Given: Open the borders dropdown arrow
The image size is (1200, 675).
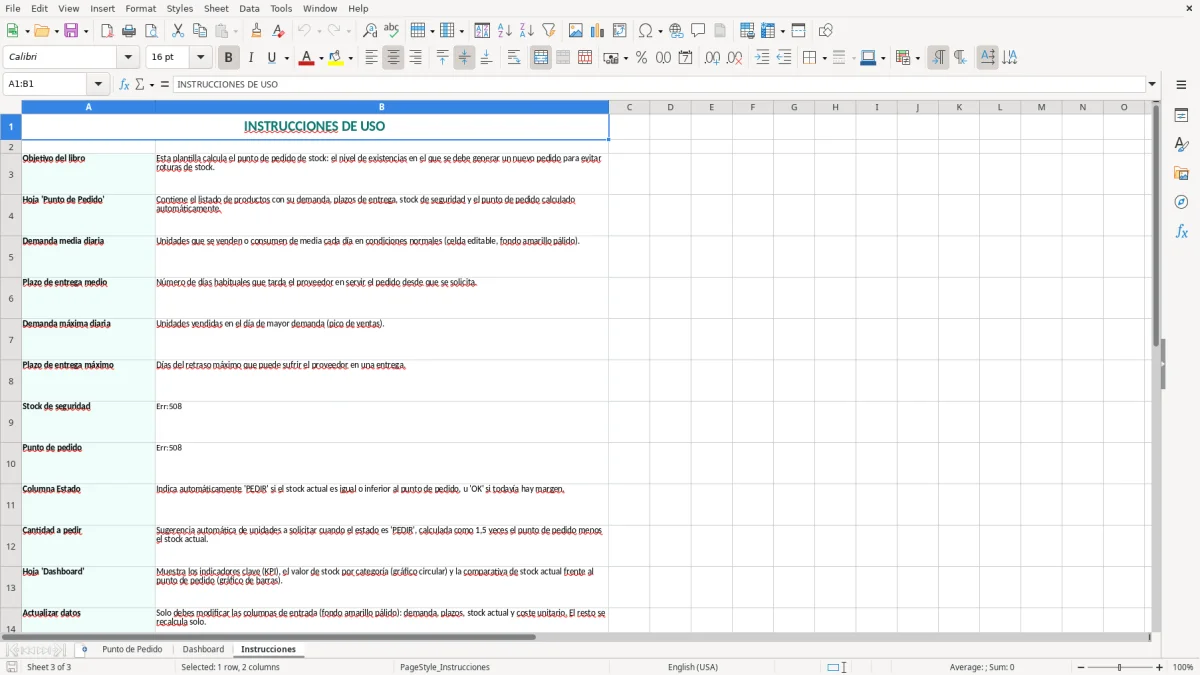Looking at the screenshot, I should click(824, 58).
